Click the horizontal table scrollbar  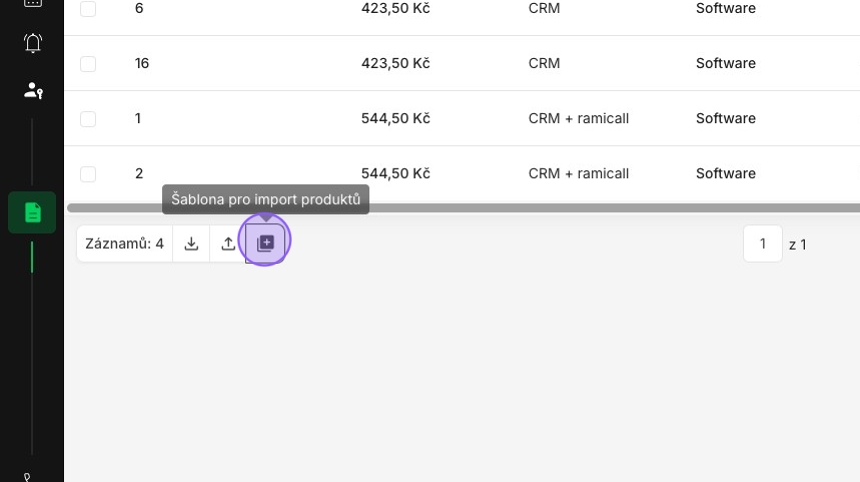tap(463, 208)
